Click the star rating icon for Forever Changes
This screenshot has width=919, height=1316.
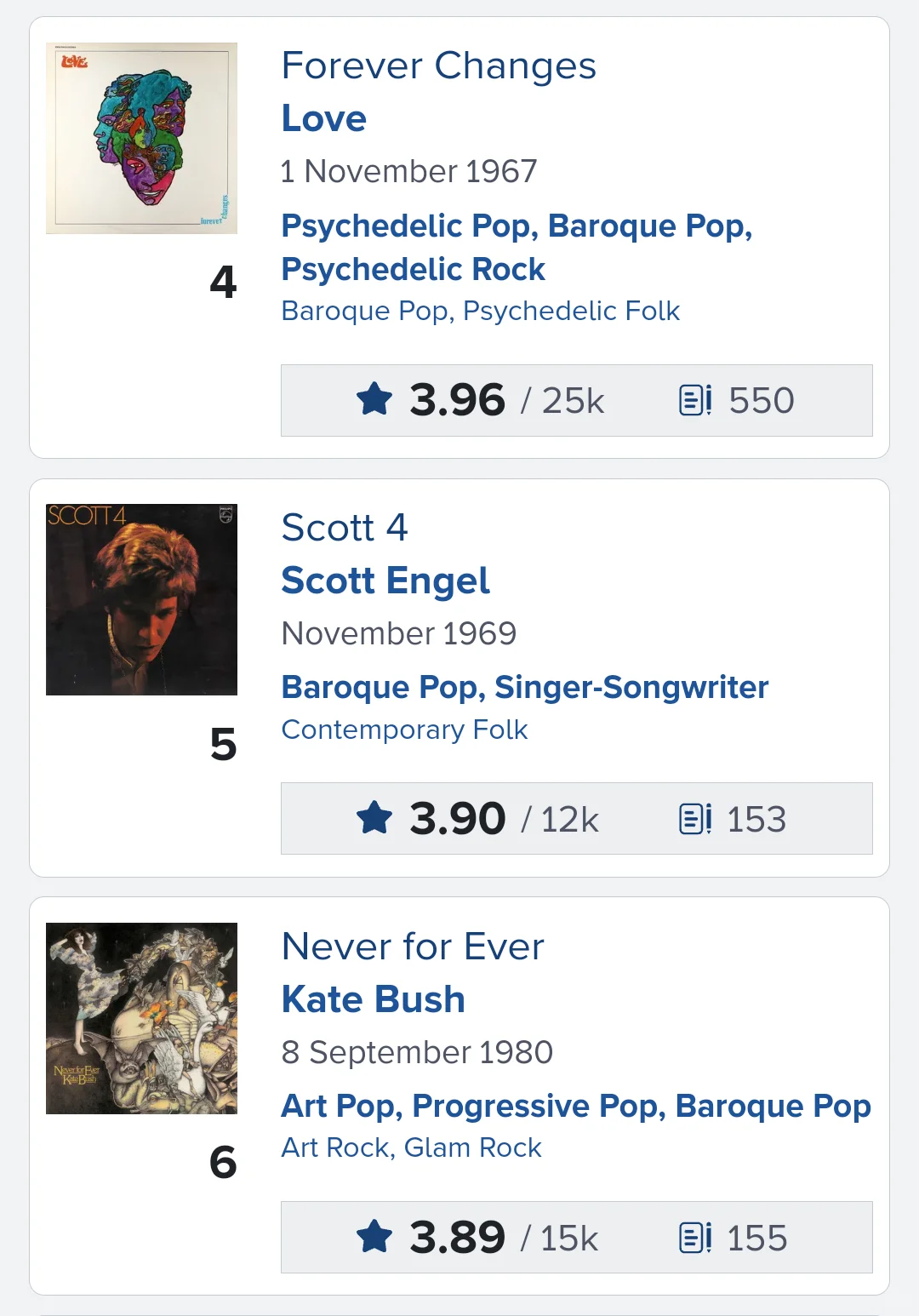coord(374,399)
